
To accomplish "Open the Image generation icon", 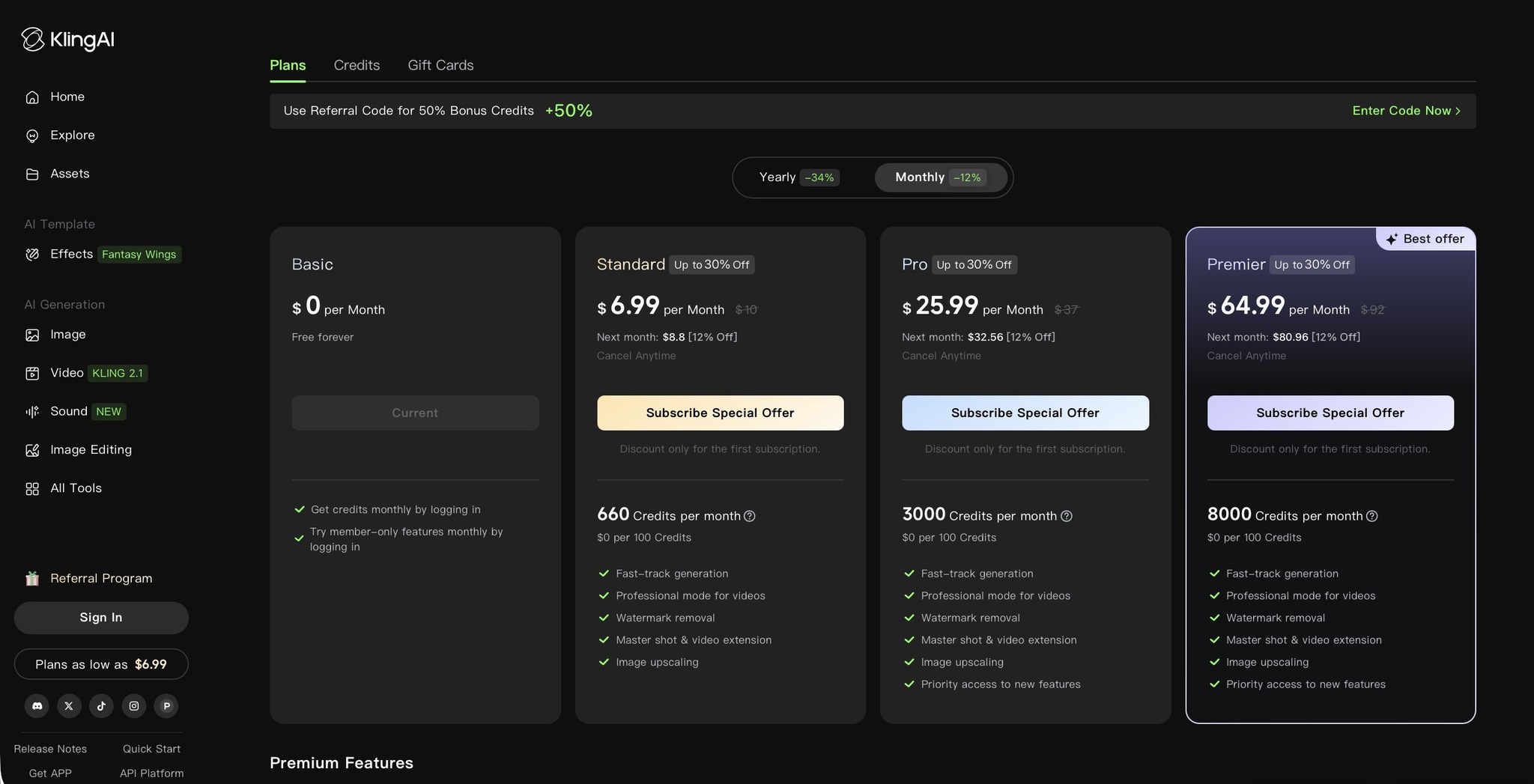I will [32, 335].
